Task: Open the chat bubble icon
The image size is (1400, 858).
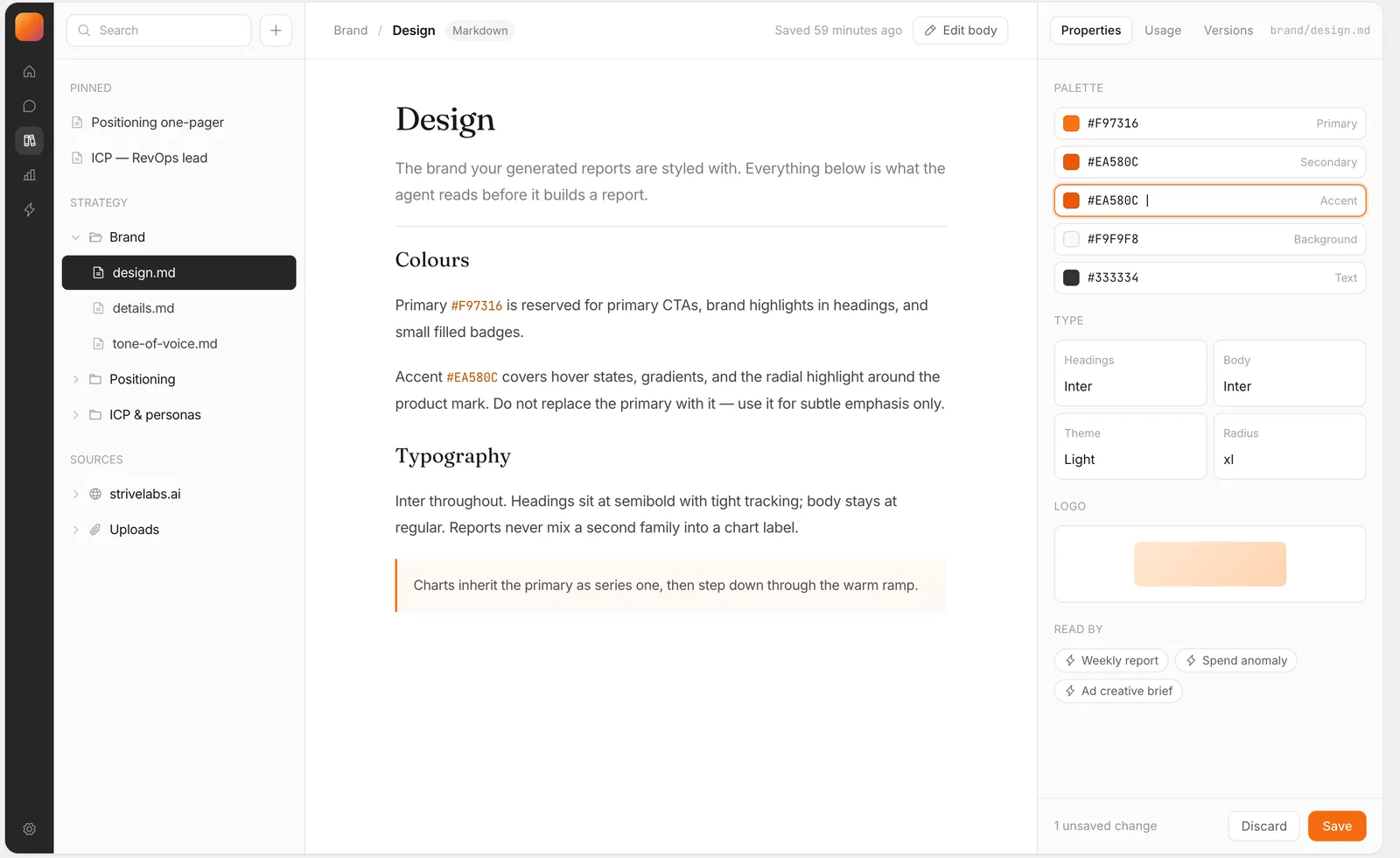Action: click(29, 106)
